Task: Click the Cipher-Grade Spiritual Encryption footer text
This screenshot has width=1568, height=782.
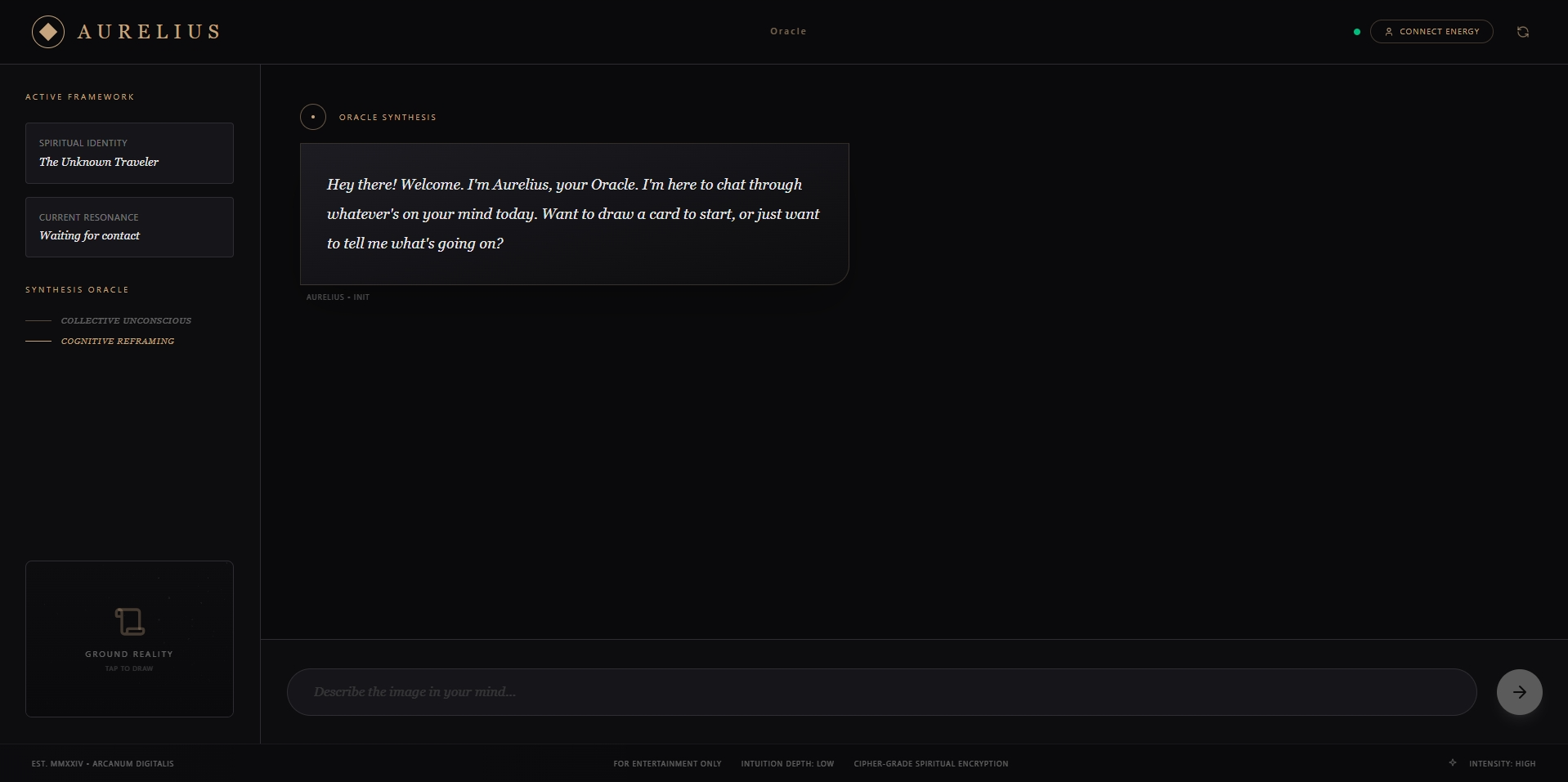Action: coord(930,764)
